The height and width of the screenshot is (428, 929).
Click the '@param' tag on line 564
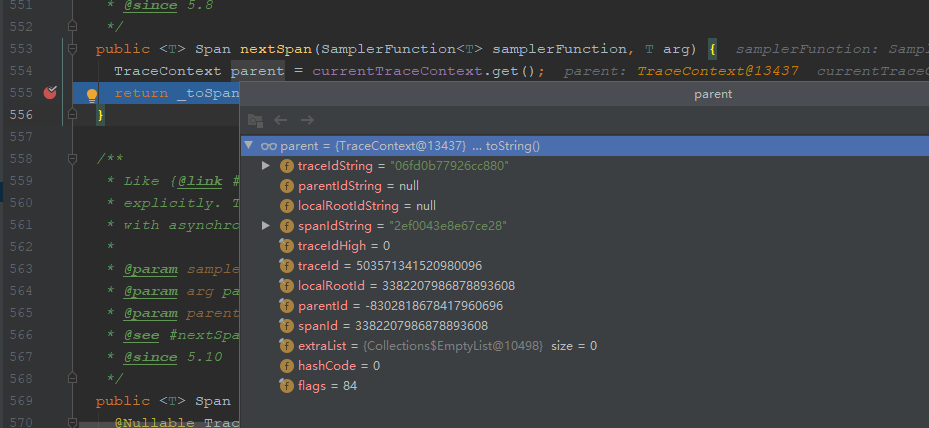pos(150,291)
